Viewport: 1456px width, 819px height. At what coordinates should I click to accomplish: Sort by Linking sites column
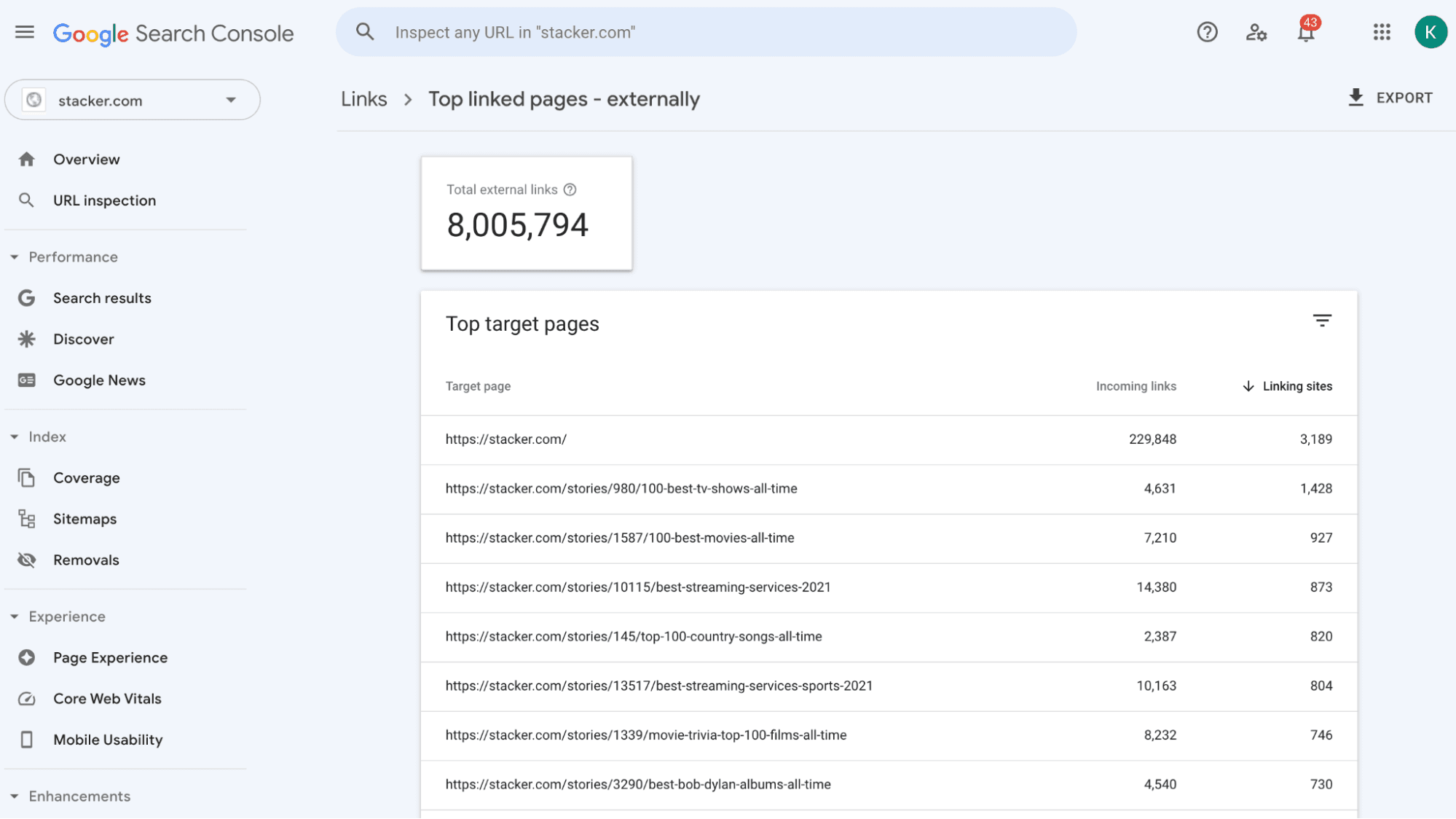coord(1296,386)
